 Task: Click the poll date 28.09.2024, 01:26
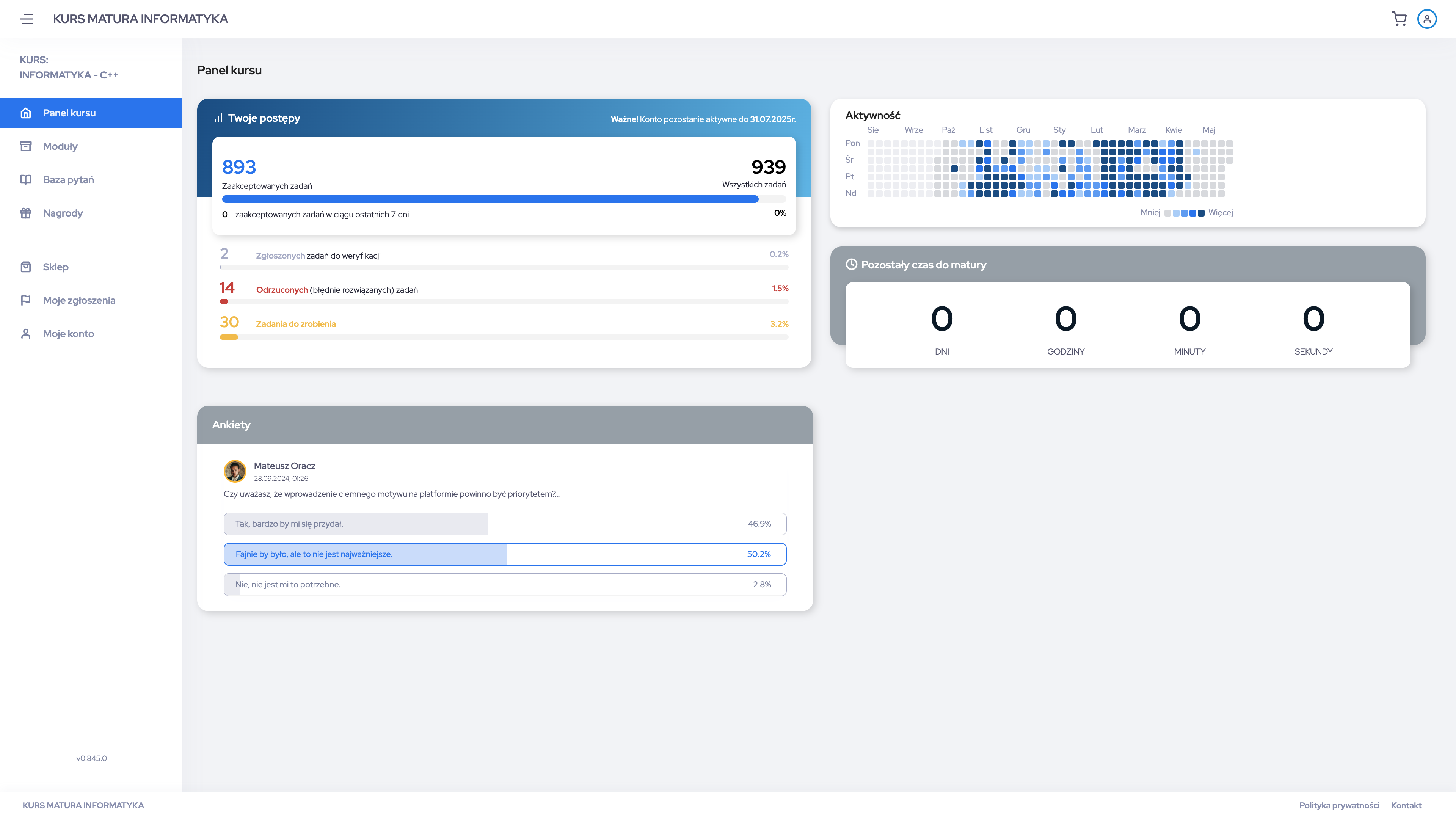[x=281, y=479]
